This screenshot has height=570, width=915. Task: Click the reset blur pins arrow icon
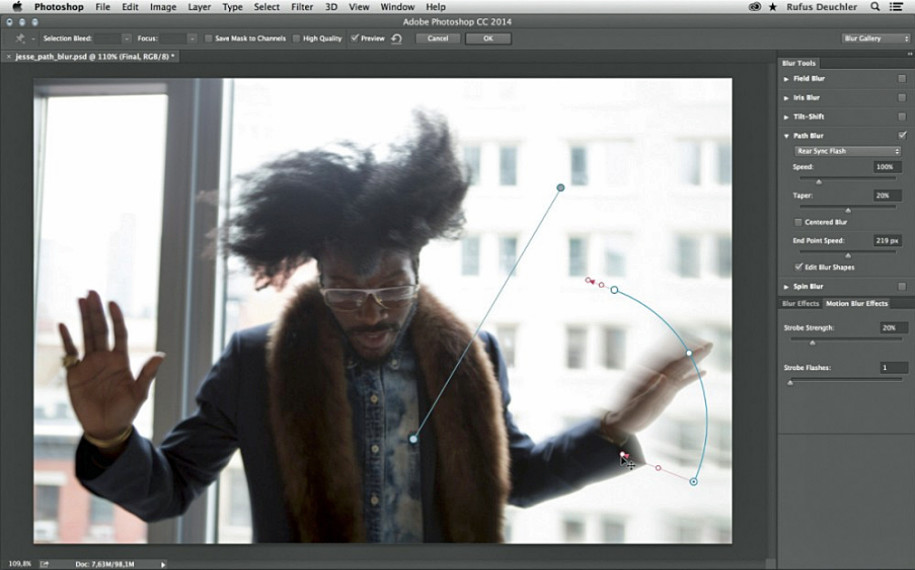[x=397, y=39]
